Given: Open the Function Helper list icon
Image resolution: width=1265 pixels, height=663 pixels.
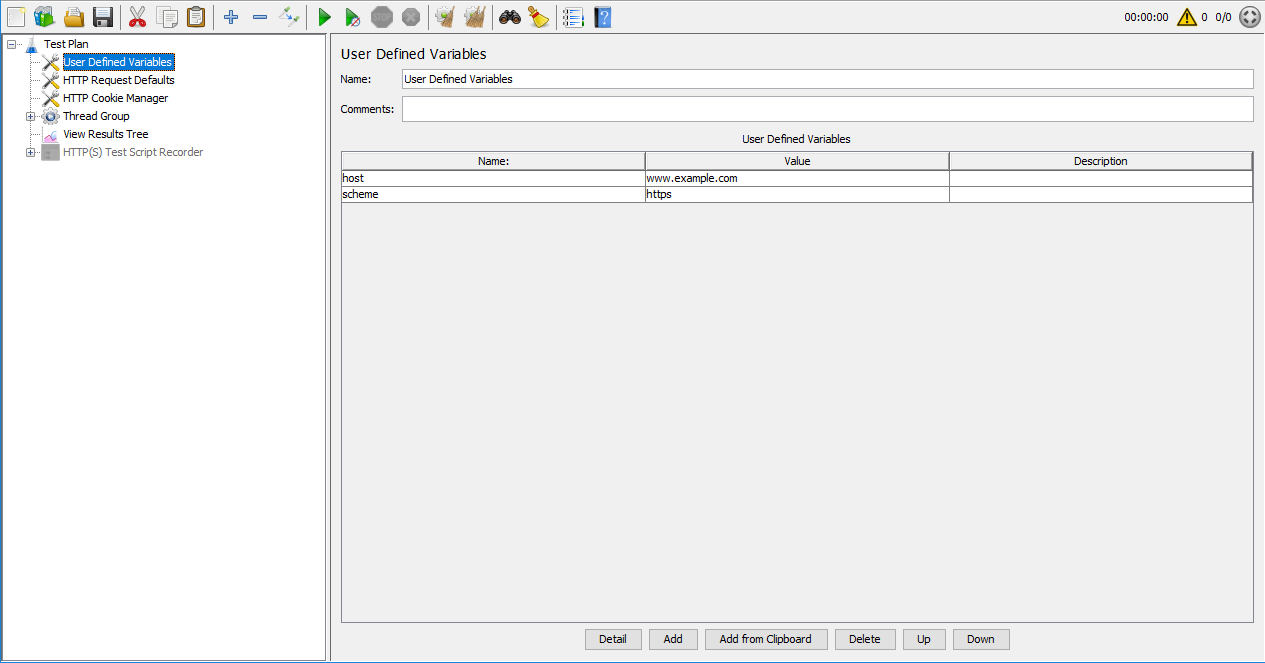Looking at the screenshot, I should (573, 17).
